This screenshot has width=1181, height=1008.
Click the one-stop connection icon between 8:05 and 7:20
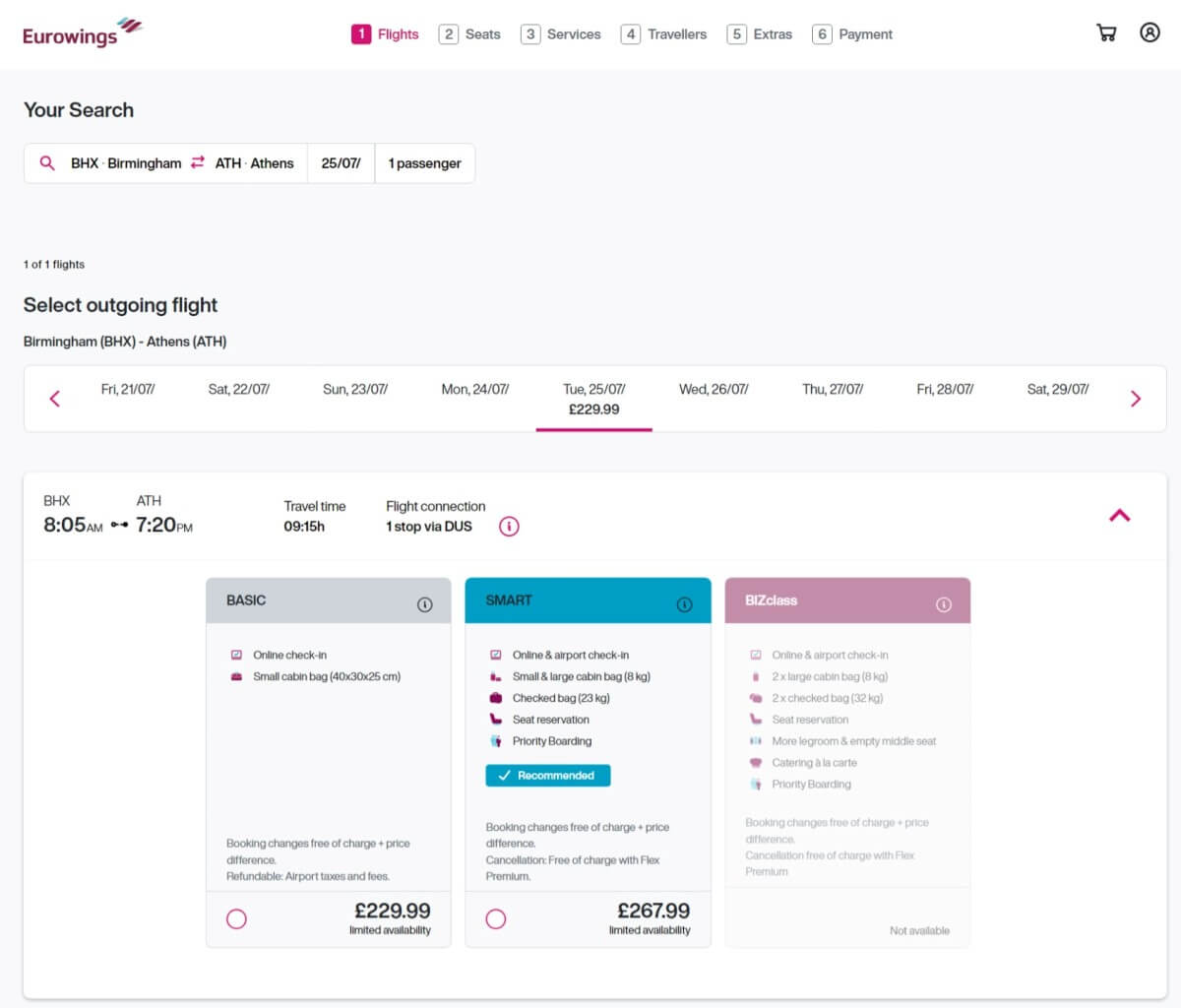pos(119,526)
